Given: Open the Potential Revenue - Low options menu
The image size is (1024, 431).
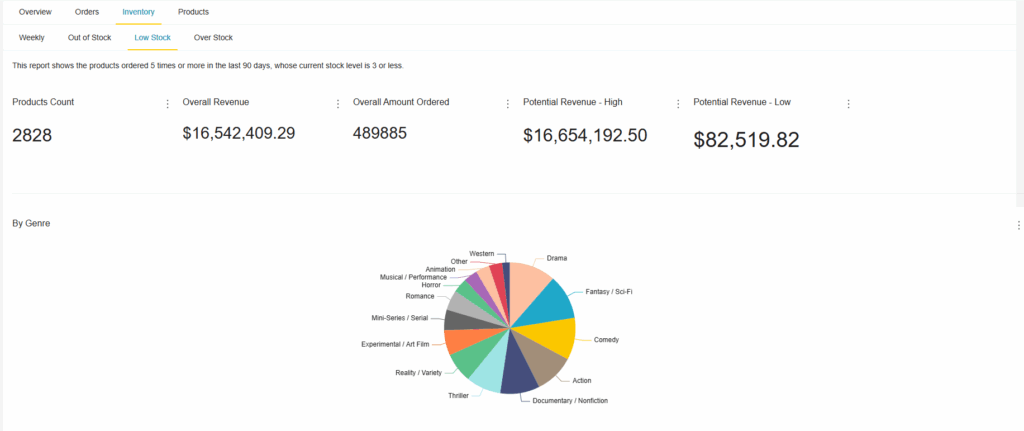Looking at the screenshot, I should pyautogui.click(x=848, y=104).
